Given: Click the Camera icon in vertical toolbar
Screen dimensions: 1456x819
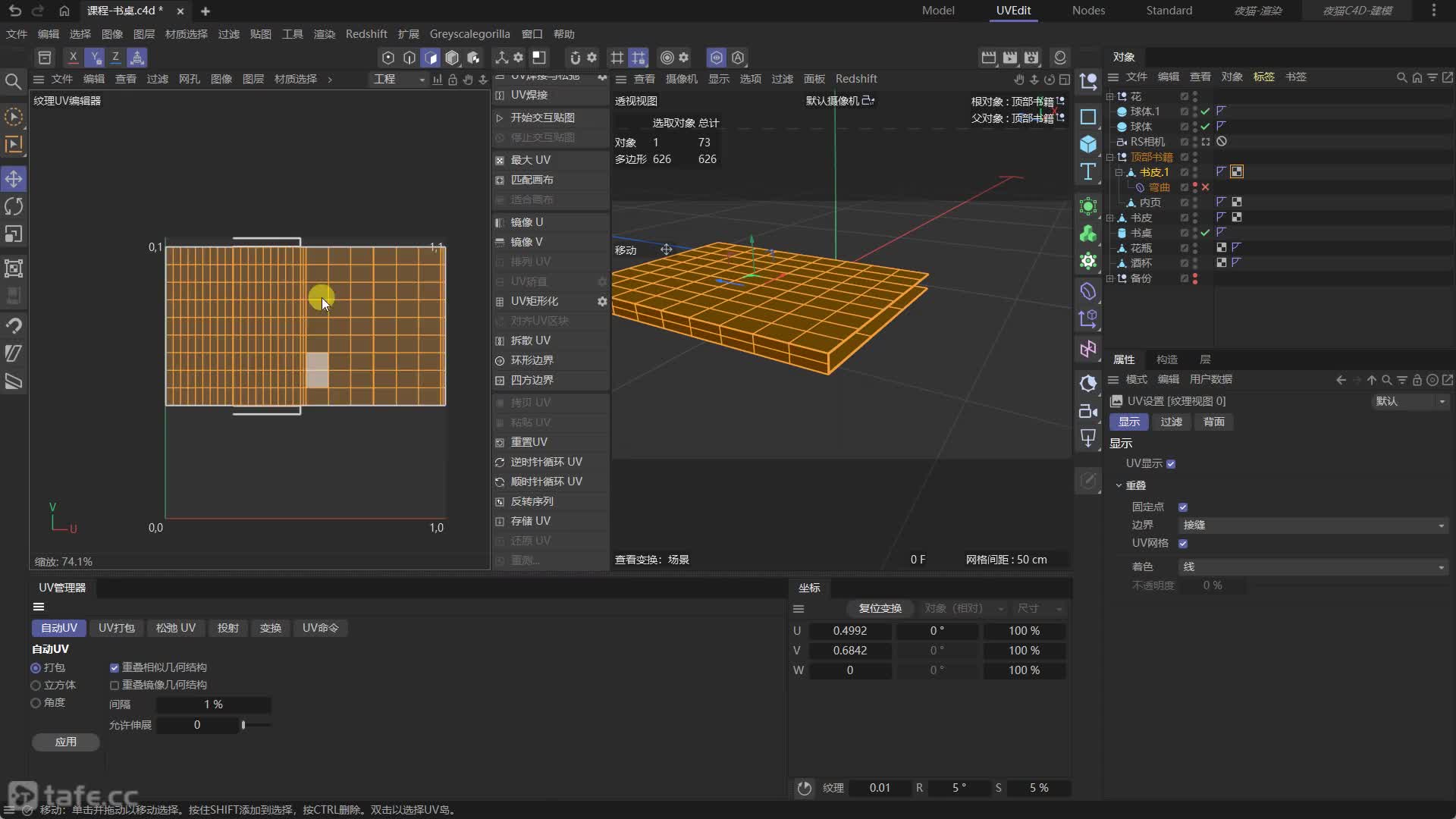Looking at the screenshot, I should click(1088, 411).
